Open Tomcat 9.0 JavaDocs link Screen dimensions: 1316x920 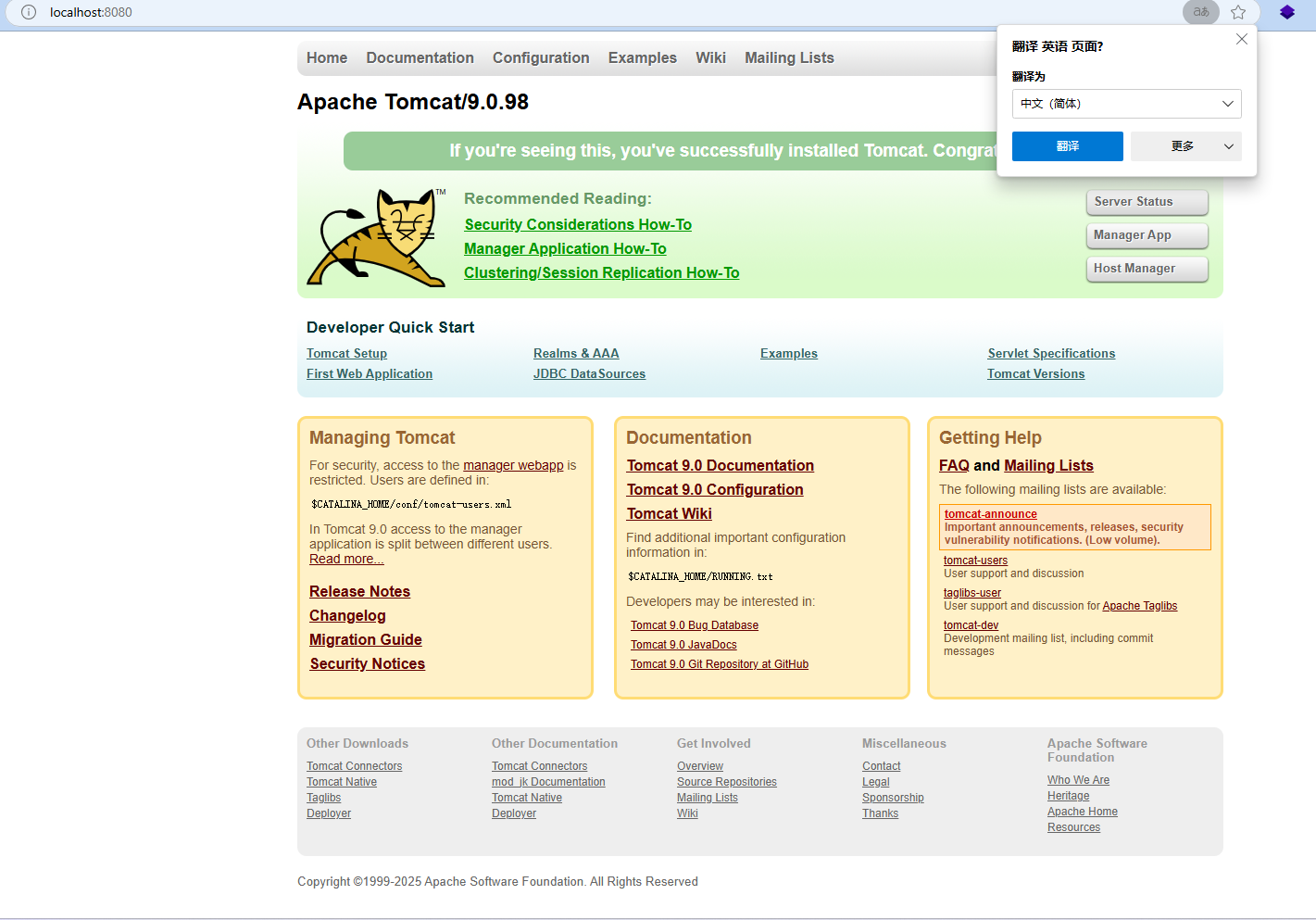click(683, 645)
